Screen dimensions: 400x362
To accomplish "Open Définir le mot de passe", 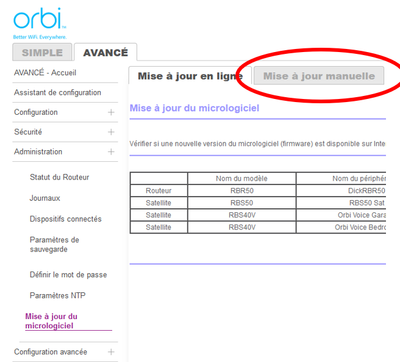I will click(68, 275).
